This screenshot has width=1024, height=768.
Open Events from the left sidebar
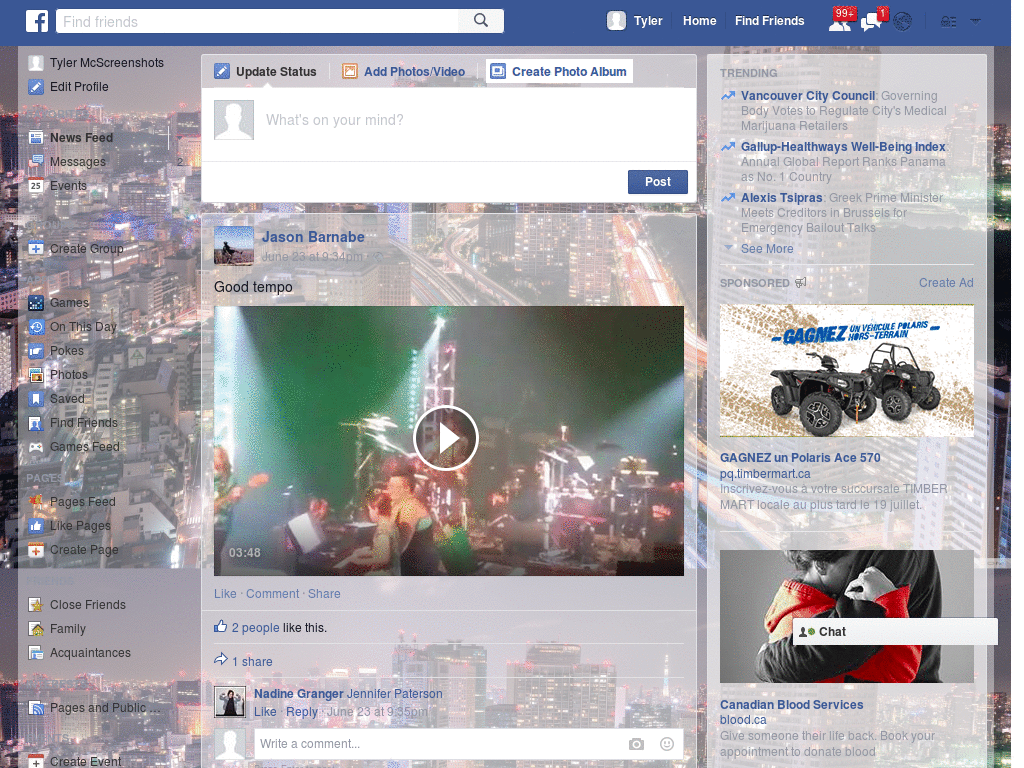[x=68, y=185]
